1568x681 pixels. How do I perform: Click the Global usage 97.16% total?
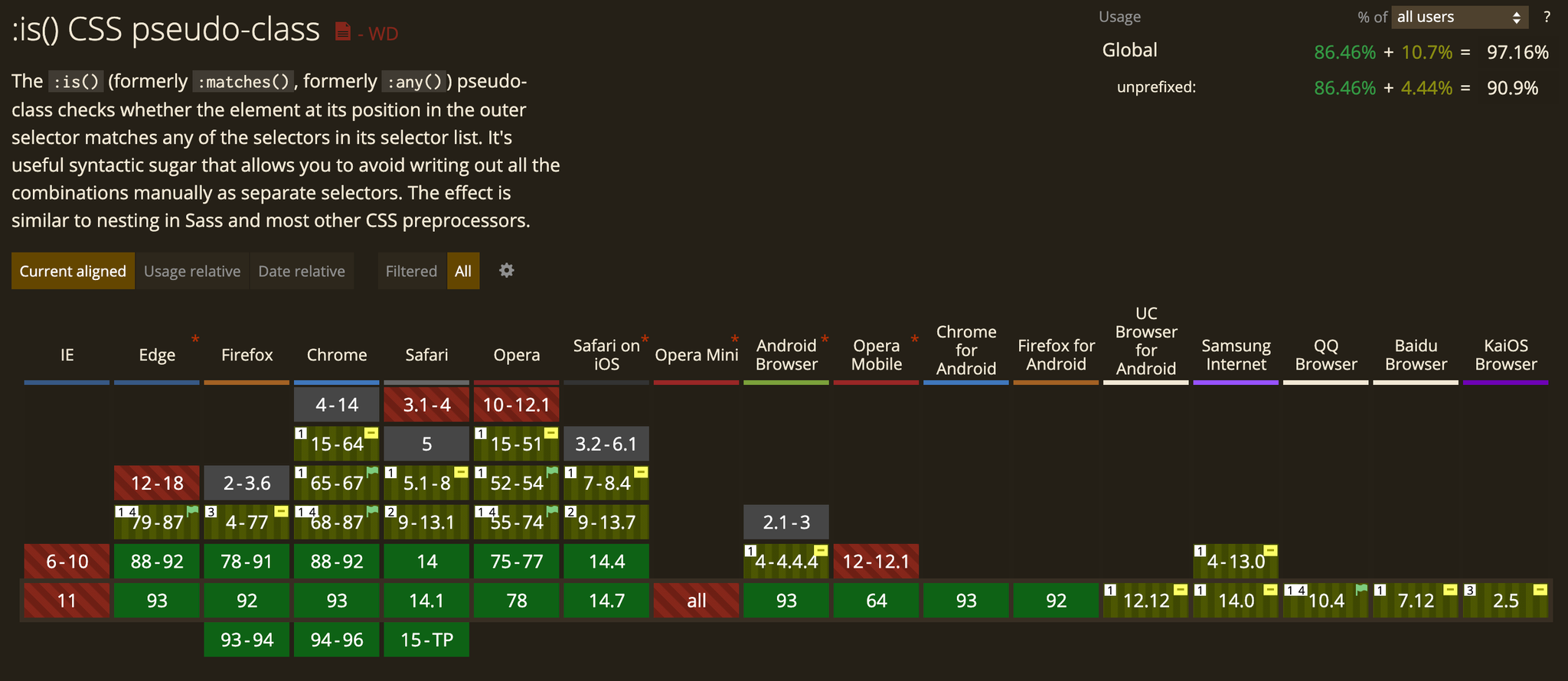(1517, 52)
